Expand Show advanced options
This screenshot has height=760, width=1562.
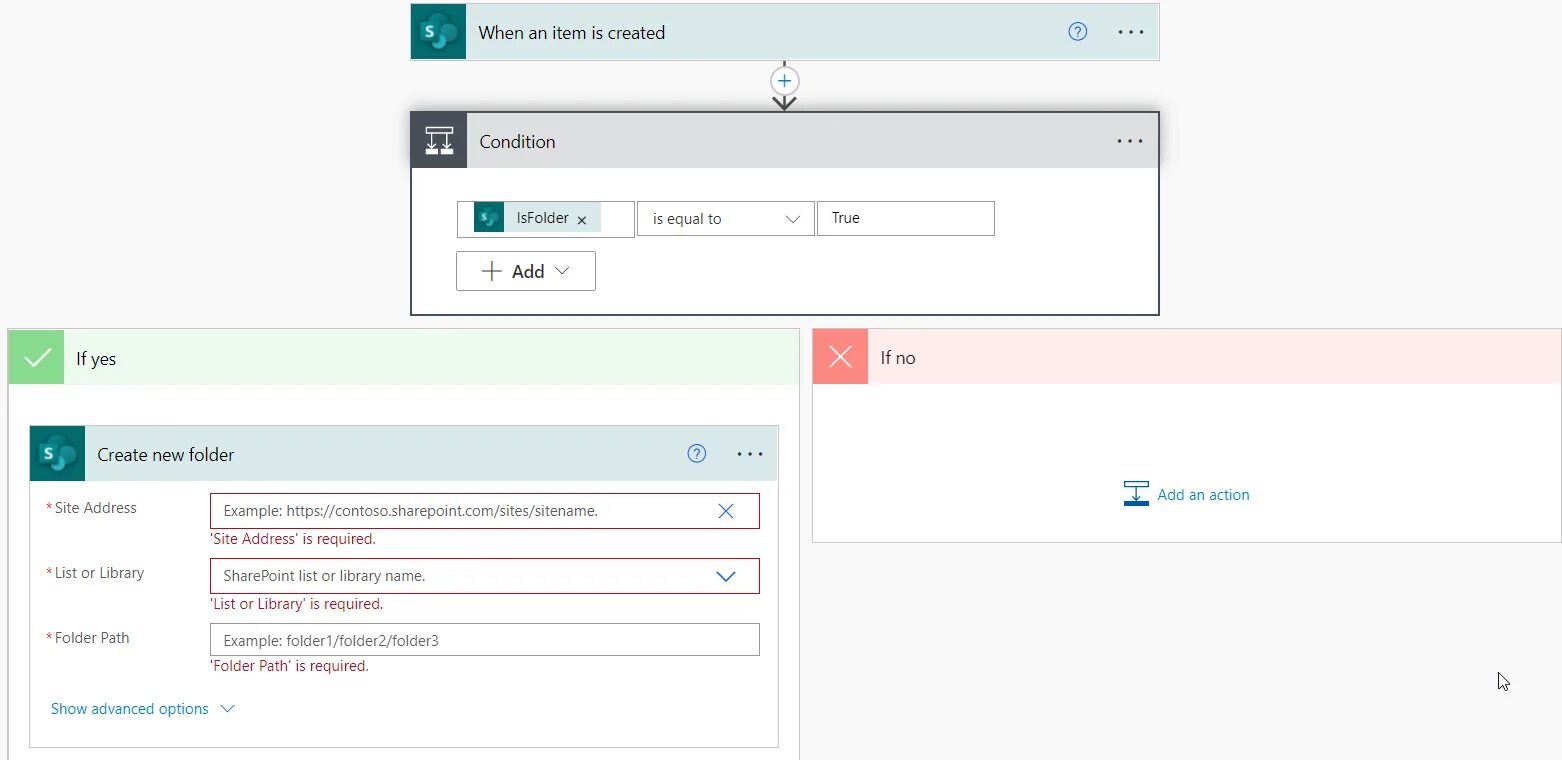click(x=143, y=709)
